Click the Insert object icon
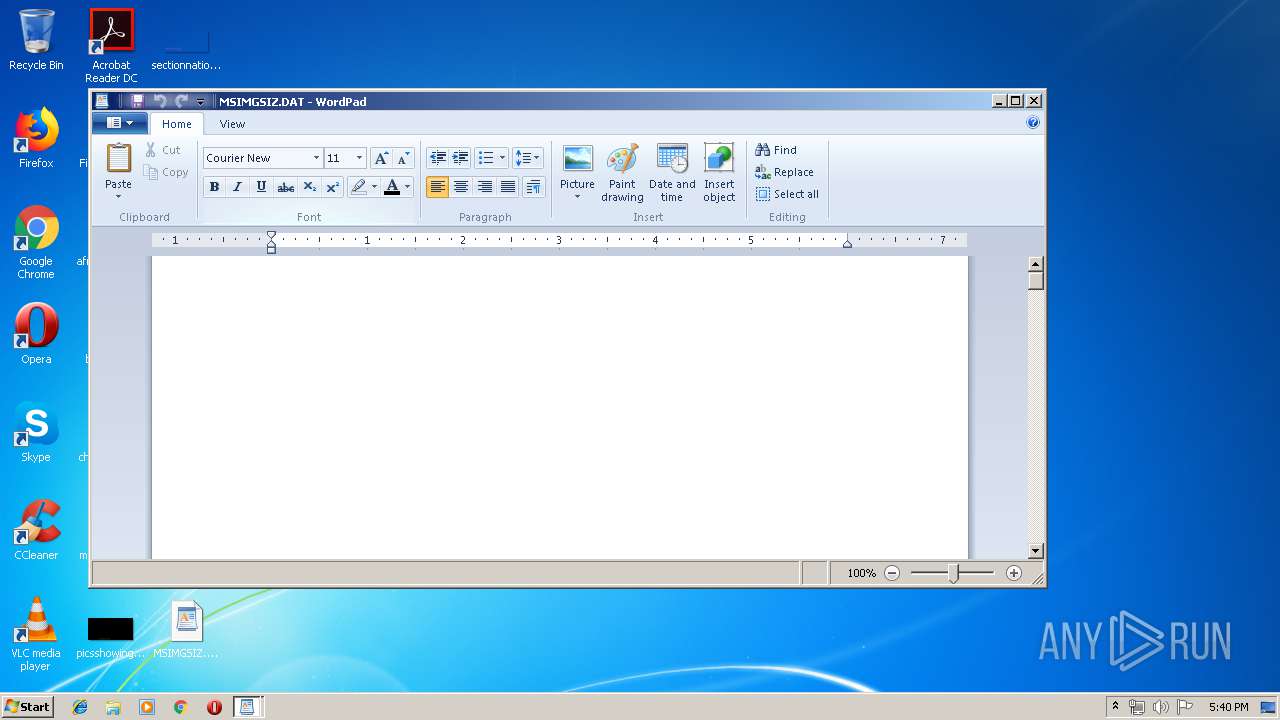 tap(719, 159)
